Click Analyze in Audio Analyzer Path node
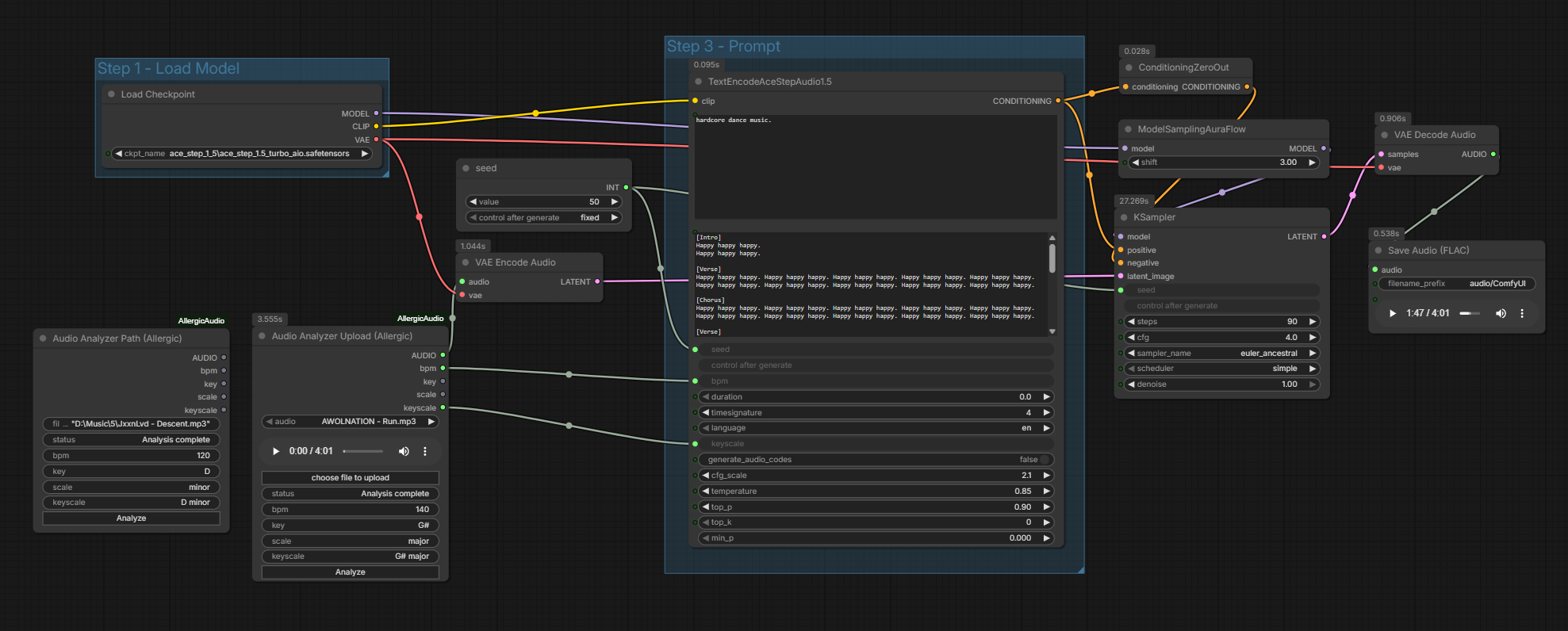The height and width of the screenshot is (631, 1568). tap(132, 518)
